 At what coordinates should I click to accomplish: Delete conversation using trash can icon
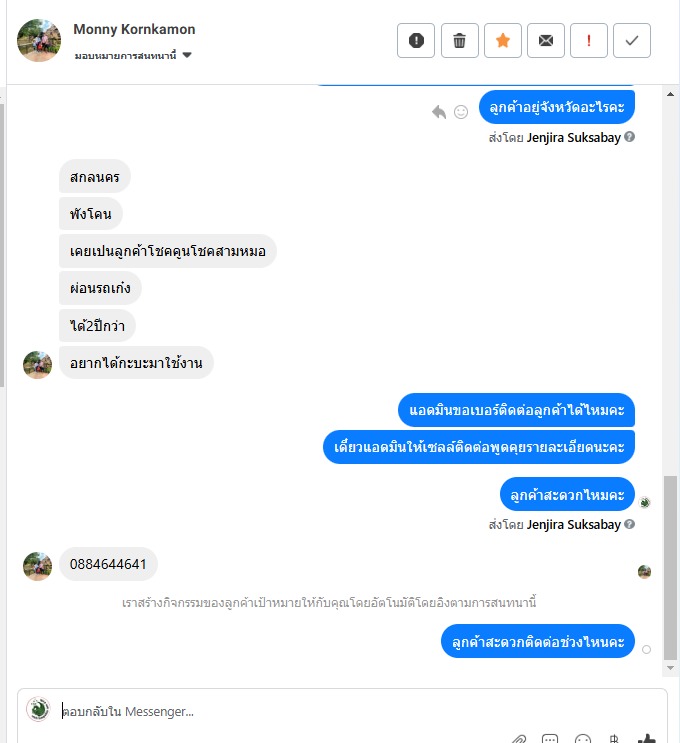point(459,40)
